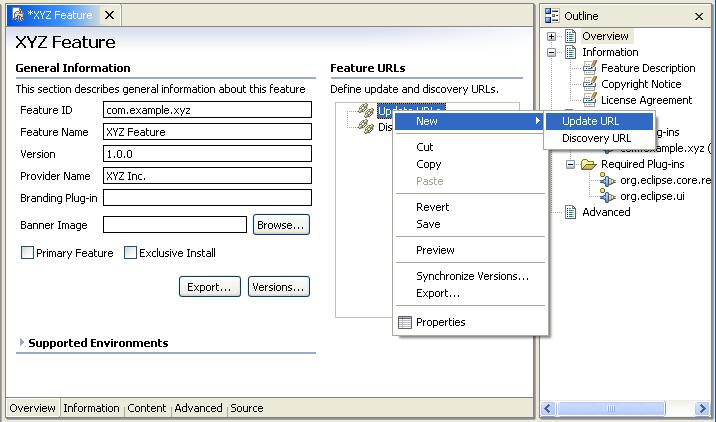This screenshot has height=422, width=716.
Task: Click the Branding Plug-in field
Action: [x=207, y=197]
